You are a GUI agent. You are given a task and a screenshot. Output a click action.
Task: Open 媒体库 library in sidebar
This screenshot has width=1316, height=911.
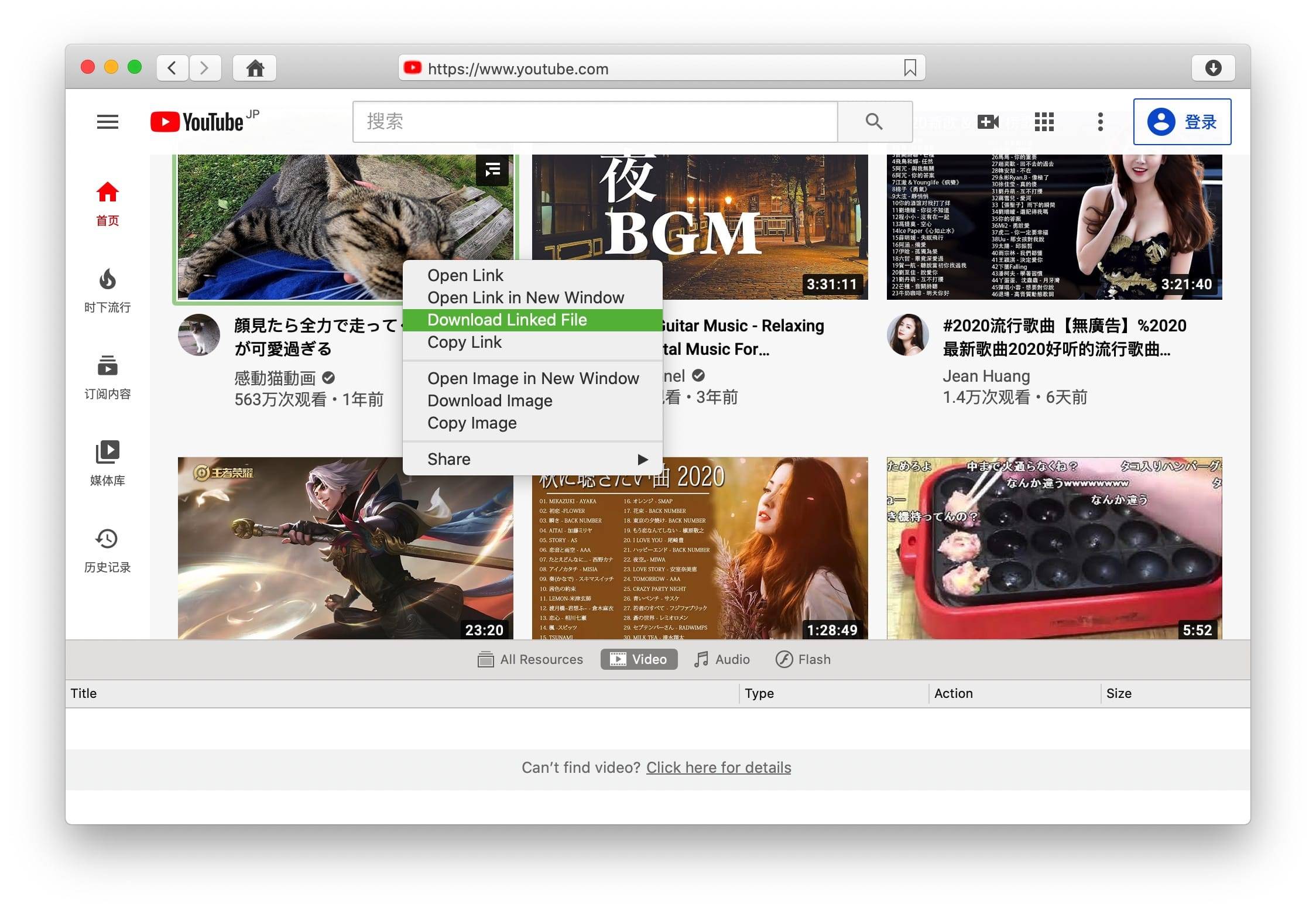click(108, 464)
